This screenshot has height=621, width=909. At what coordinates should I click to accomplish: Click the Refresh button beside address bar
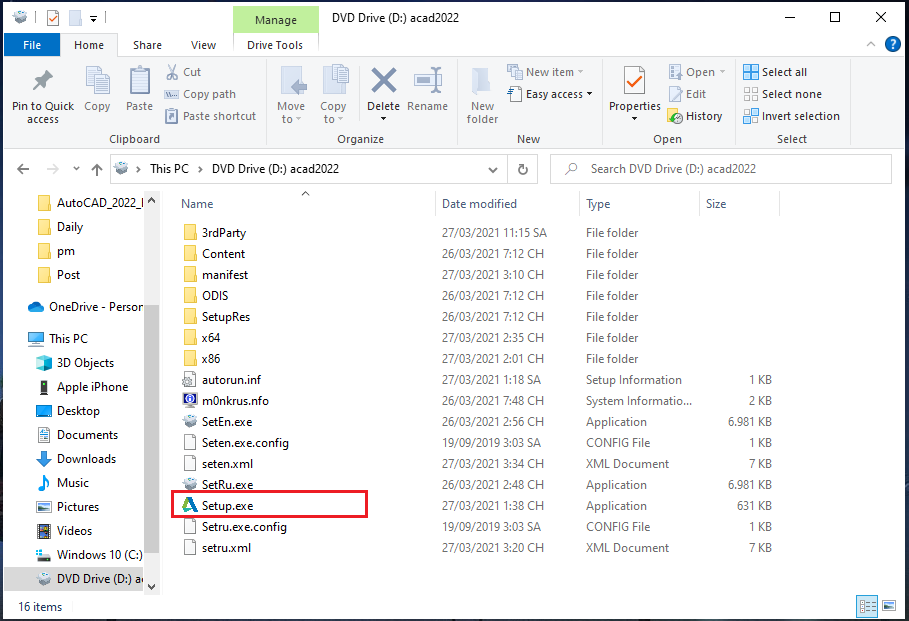pos(522,169)
